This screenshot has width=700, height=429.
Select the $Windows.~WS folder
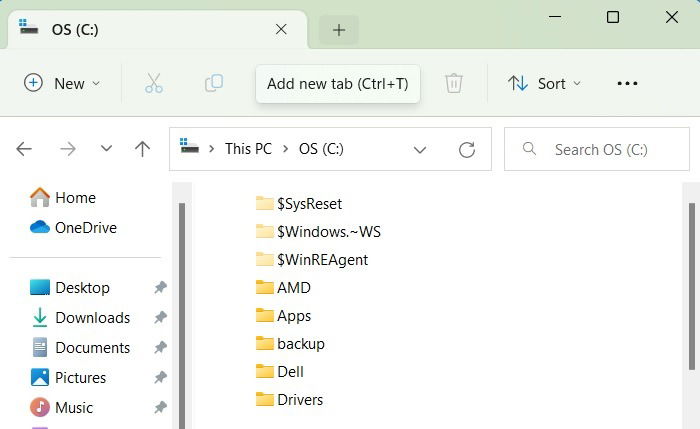(x=318, y=232)
